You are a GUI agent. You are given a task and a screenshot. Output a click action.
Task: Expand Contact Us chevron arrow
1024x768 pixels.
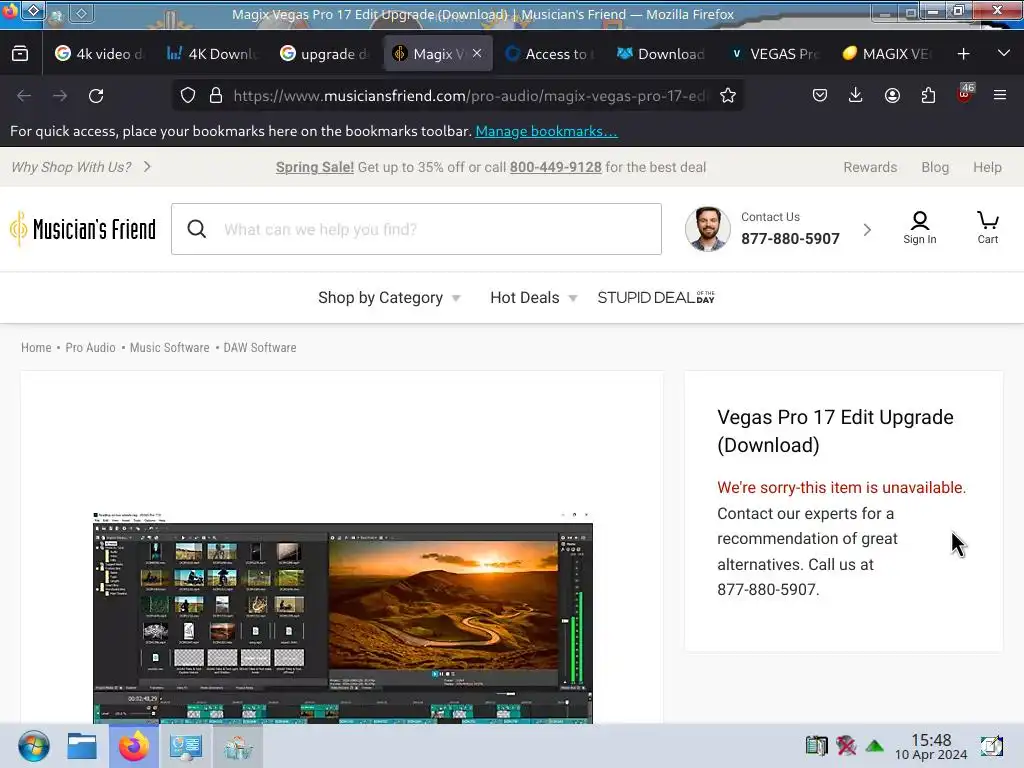click(867, 230)
